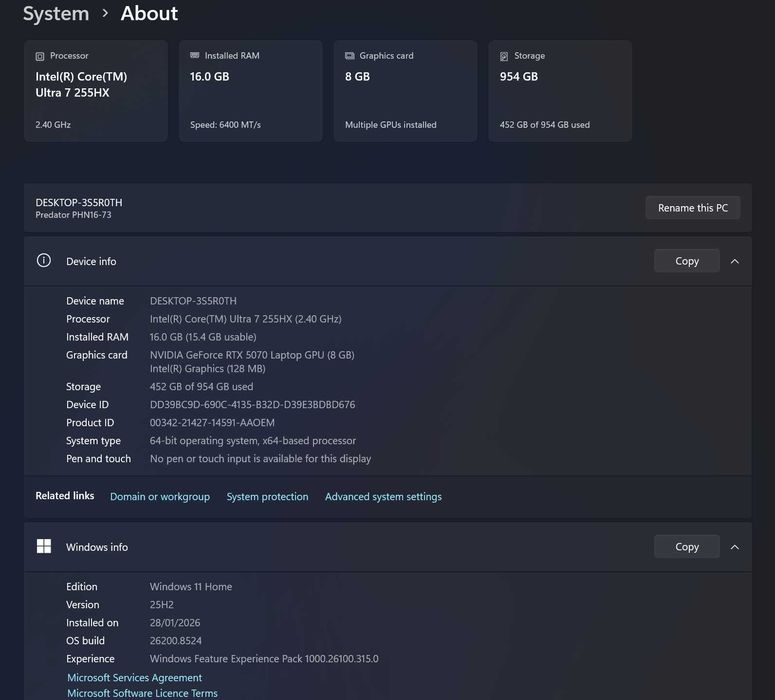This screenshot has width=775, height=700.
Task: Click the Windows logo icon beside Windows info
Action: click(x=44, y=546)
